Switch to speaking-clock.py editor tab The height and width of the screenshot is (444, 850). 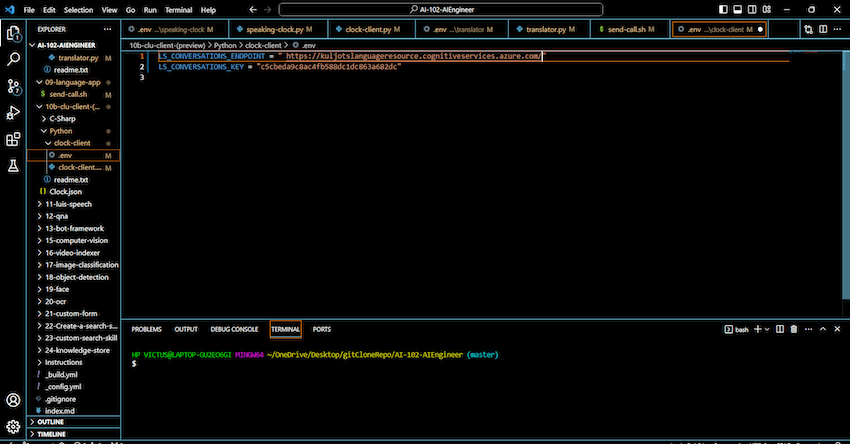tap(278, 29)
